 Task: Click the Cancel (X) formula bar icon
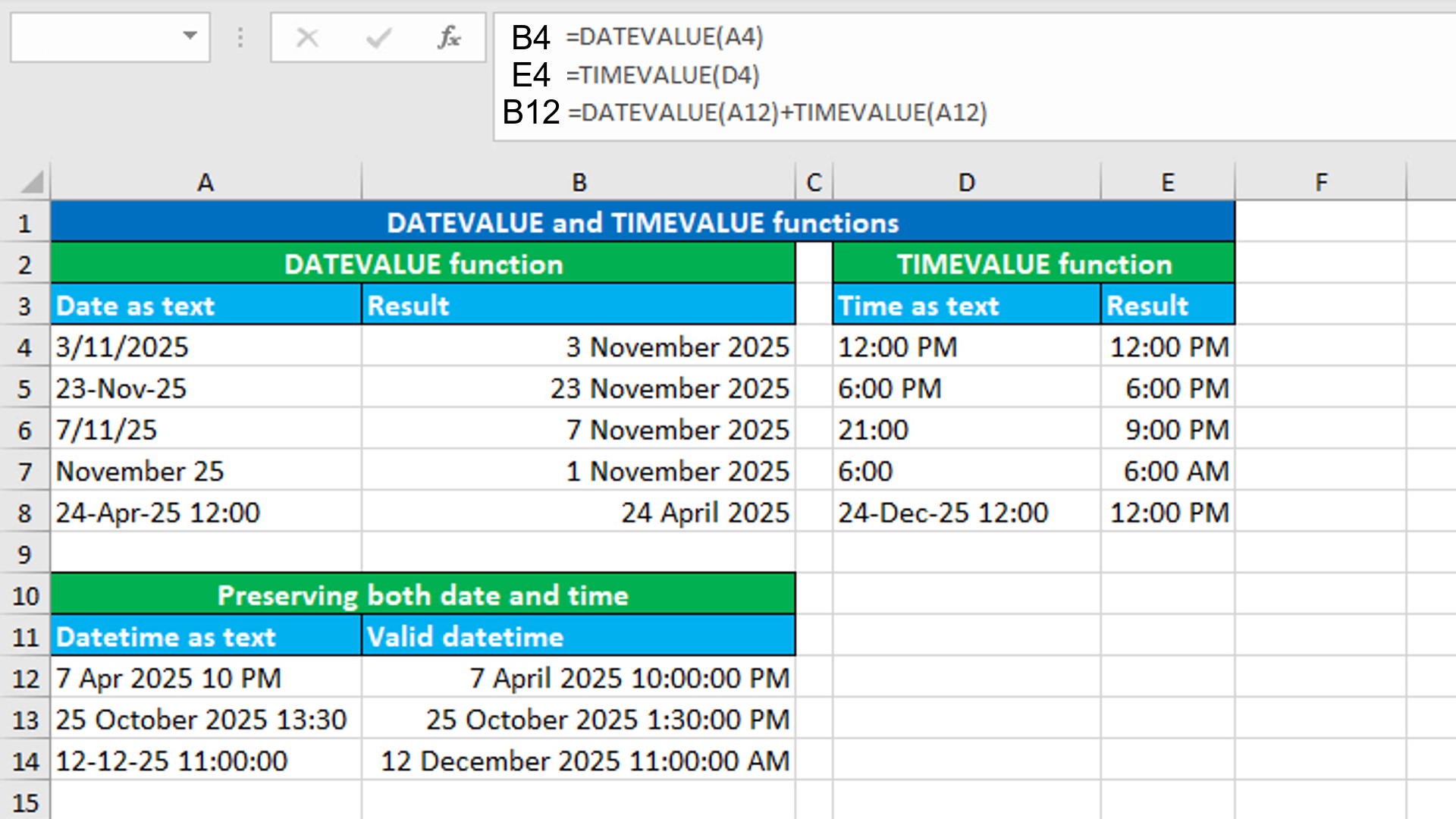pyautogui.click(x=307, y=37)
